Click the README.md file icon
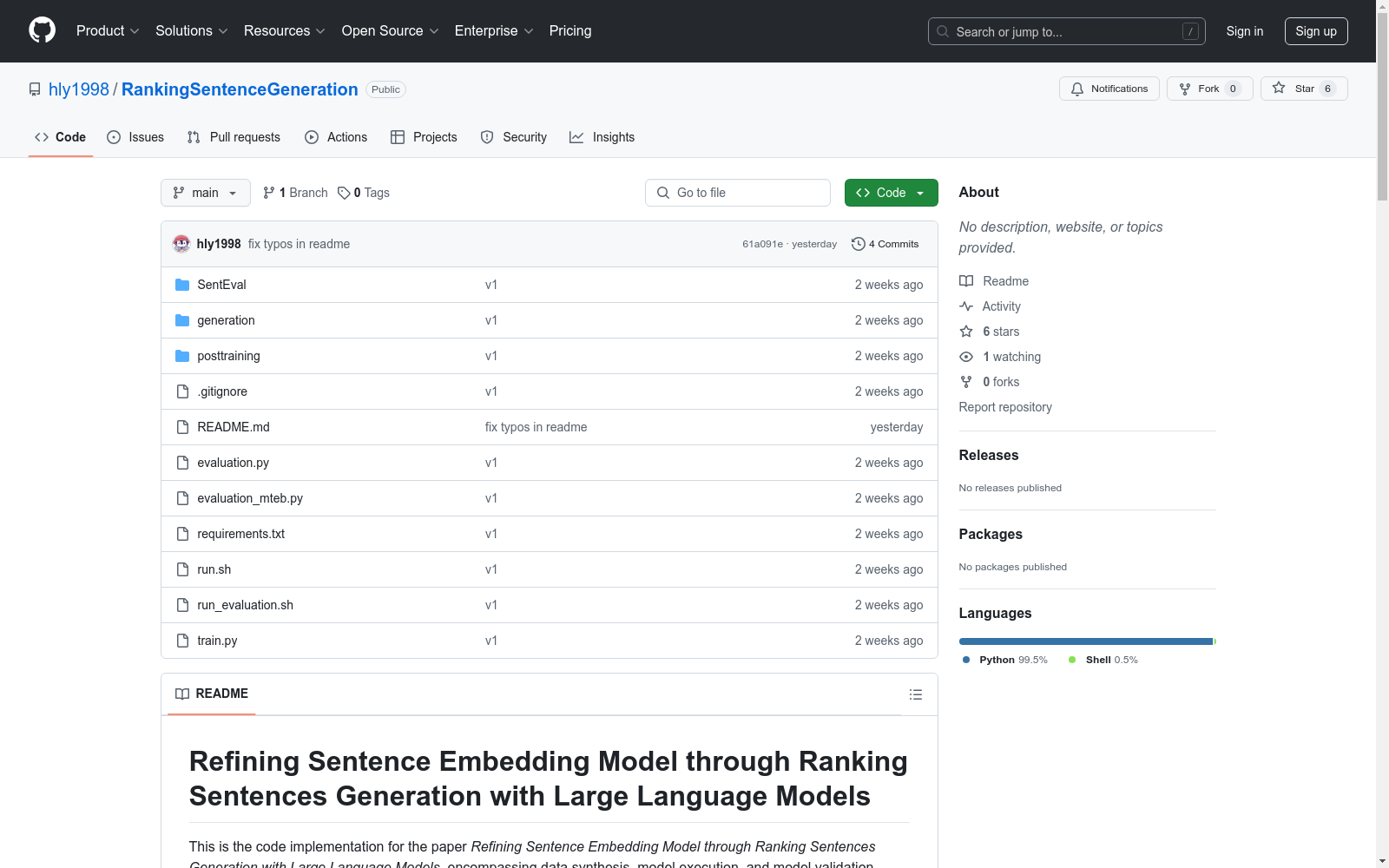 point(182,427)
